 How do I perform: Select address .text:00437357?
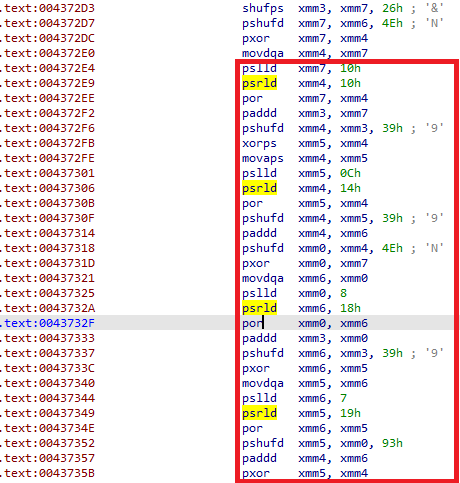coord(47,458)
